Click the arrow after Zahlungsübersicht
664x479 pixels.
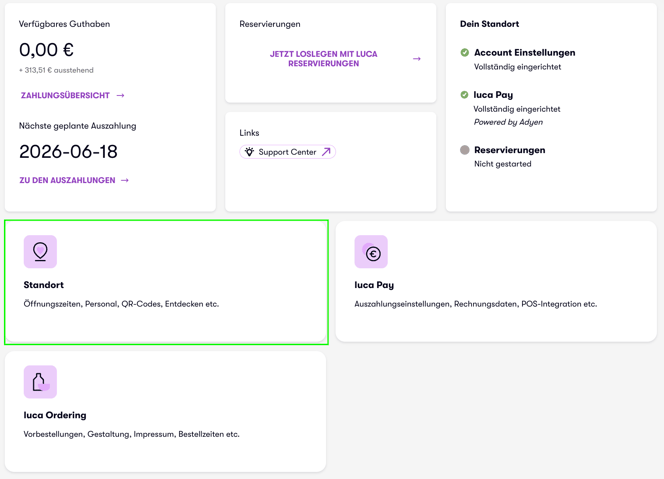coord(120,95)
